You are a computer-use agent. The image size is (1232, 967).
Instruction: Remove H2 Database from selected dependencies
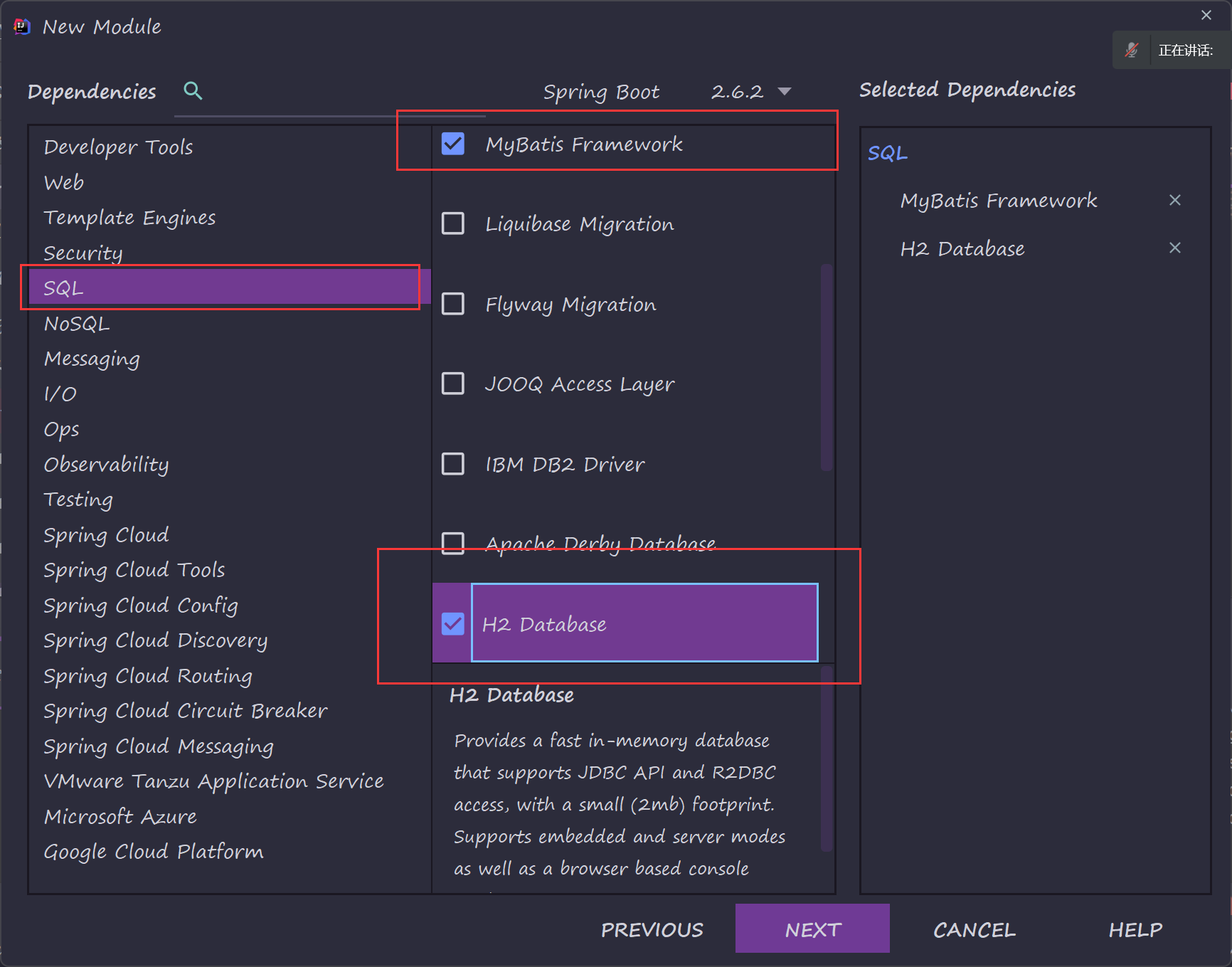point(1174,248)
